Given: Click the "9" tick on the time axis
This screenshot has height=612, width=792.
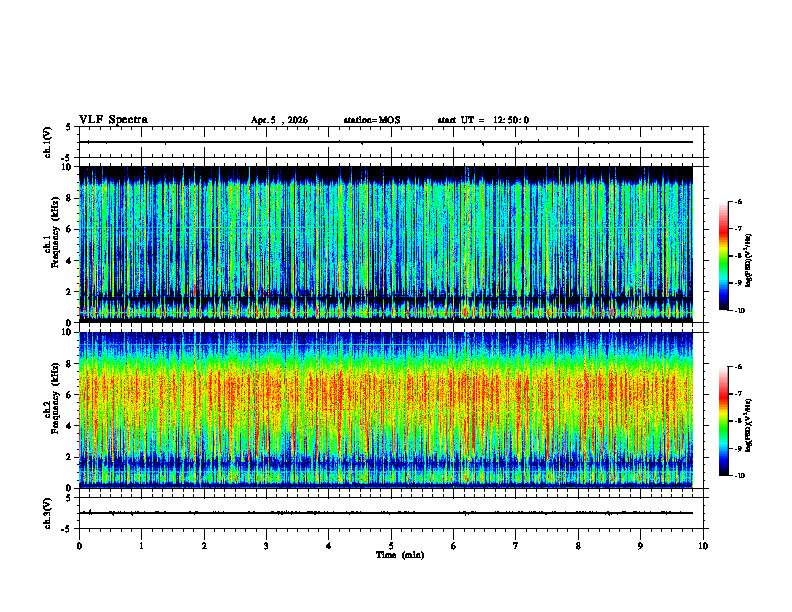Looking at the screenshot, I should point(640,546).
